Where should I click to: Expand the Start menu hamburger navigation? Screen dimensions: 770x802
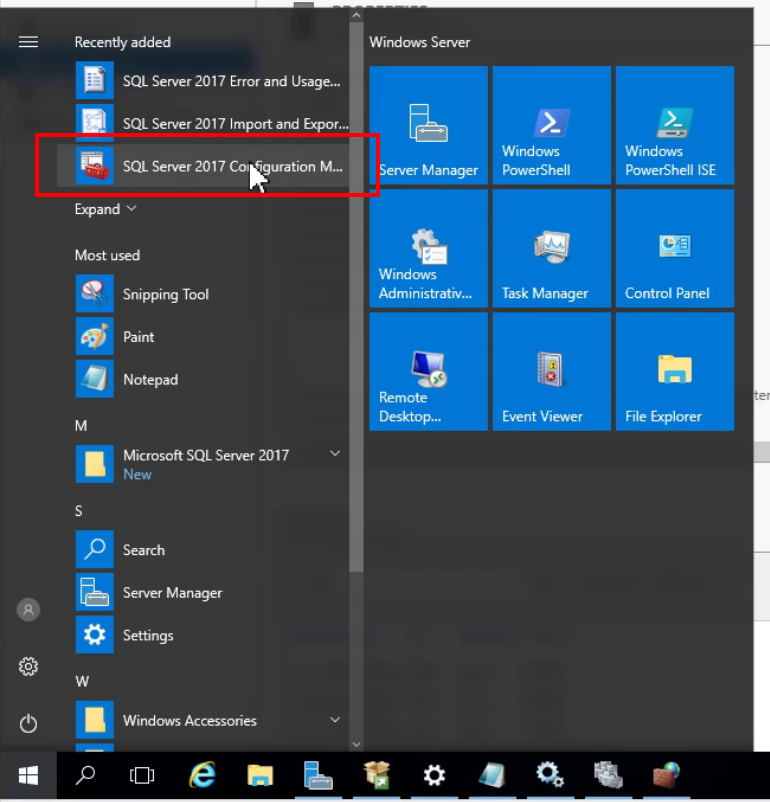click(x=28, y=41)
